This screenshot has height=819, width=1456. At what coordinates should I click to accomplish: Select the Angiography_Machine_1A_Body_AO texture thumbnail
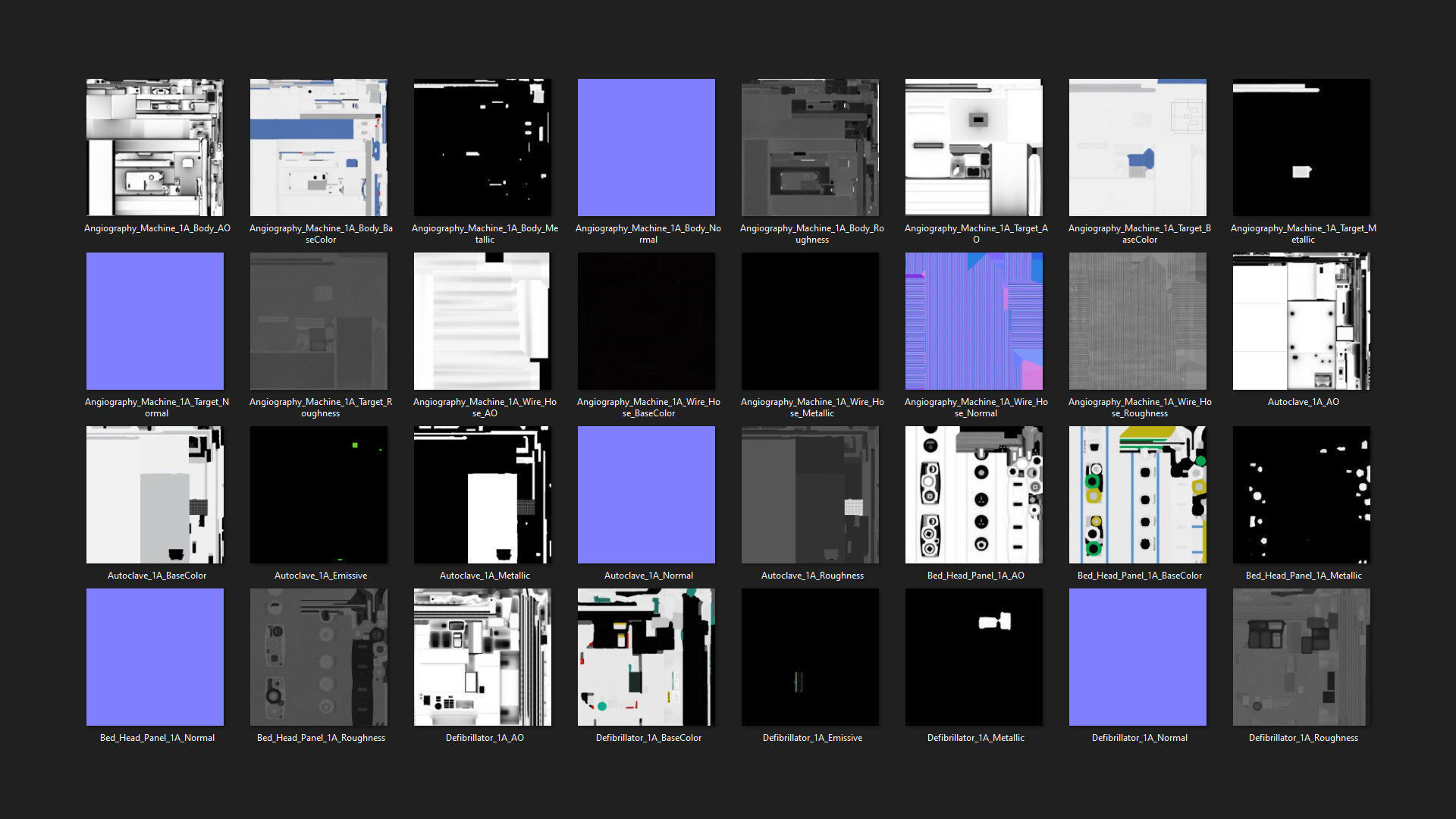(x=155, y=147)
